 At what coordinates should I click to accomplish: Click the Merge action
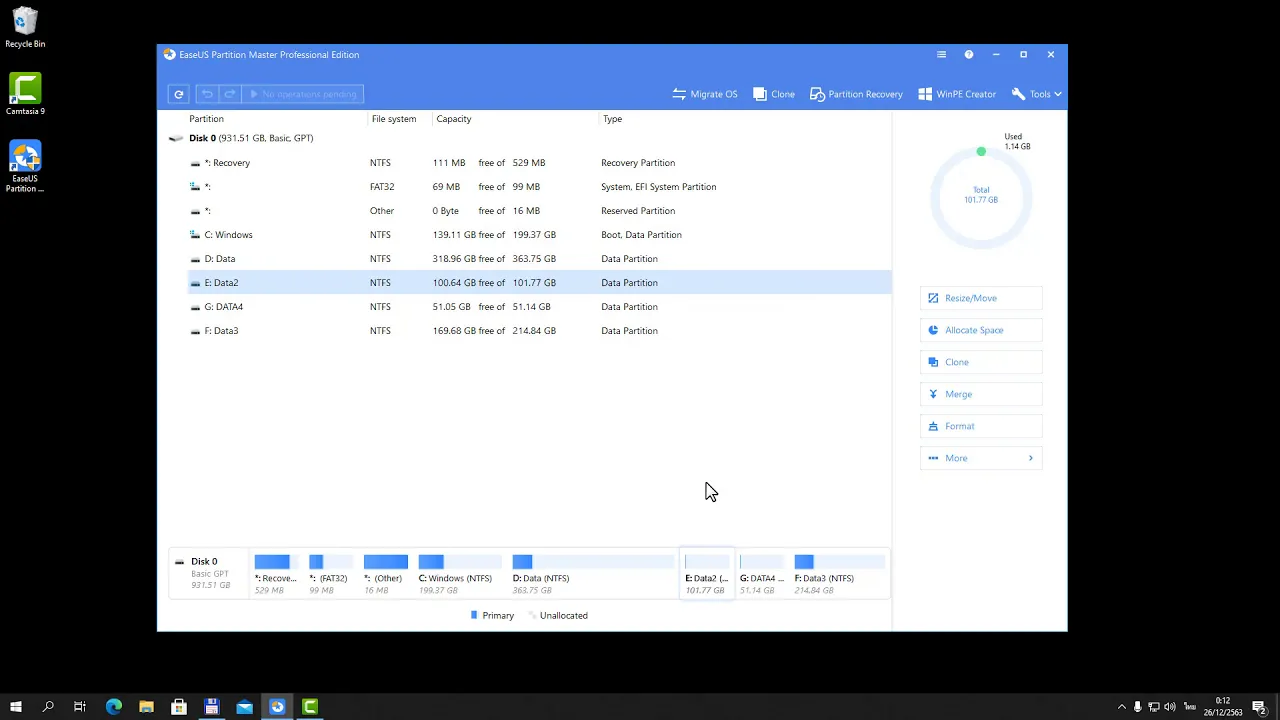coord(981,394)
